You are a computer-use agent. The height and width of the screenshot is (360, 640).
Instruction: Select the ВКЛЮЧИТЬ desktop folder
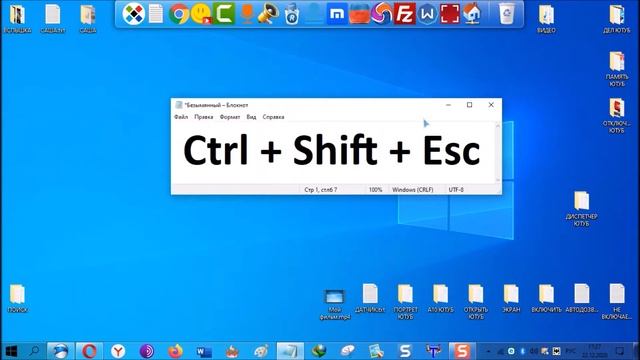pos(546,298)
